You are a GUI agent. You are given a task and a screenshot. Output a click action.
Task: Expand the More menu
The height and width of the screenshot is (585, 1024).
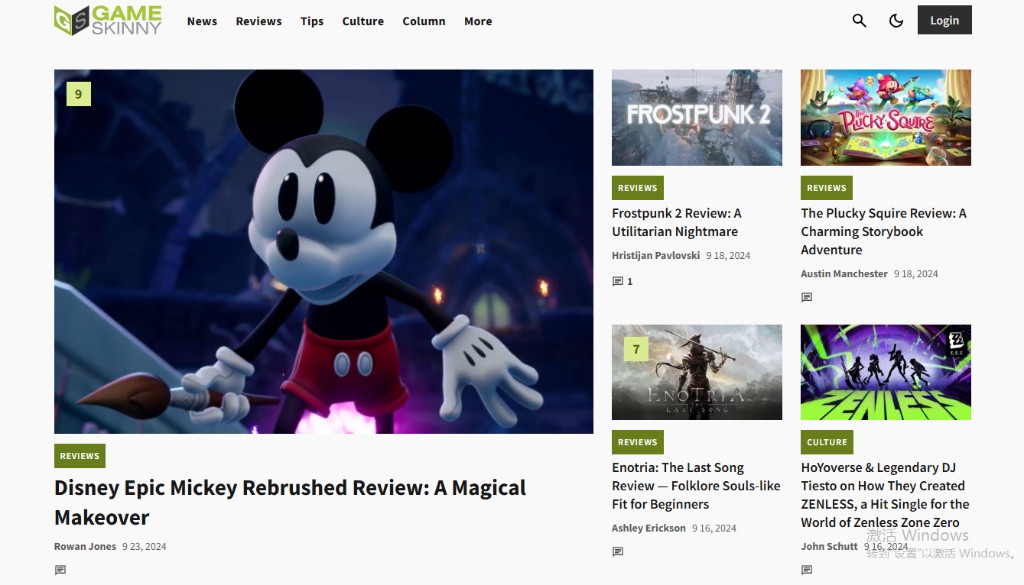(478, 21)
